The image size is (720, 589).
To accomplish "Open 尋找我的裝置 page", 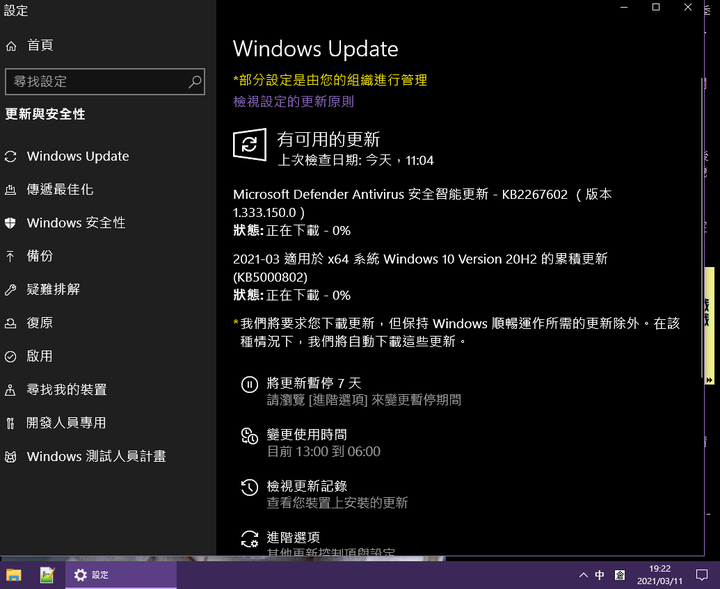I will coord(67,390).
